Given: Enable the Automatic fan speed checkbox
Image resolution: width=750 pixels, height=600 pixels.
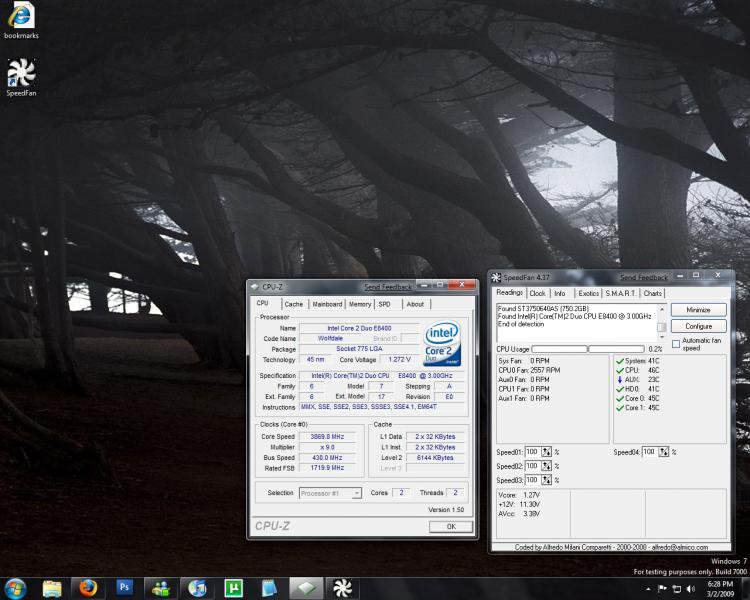Looking at the screenshot, I should [x=676, y=344].
